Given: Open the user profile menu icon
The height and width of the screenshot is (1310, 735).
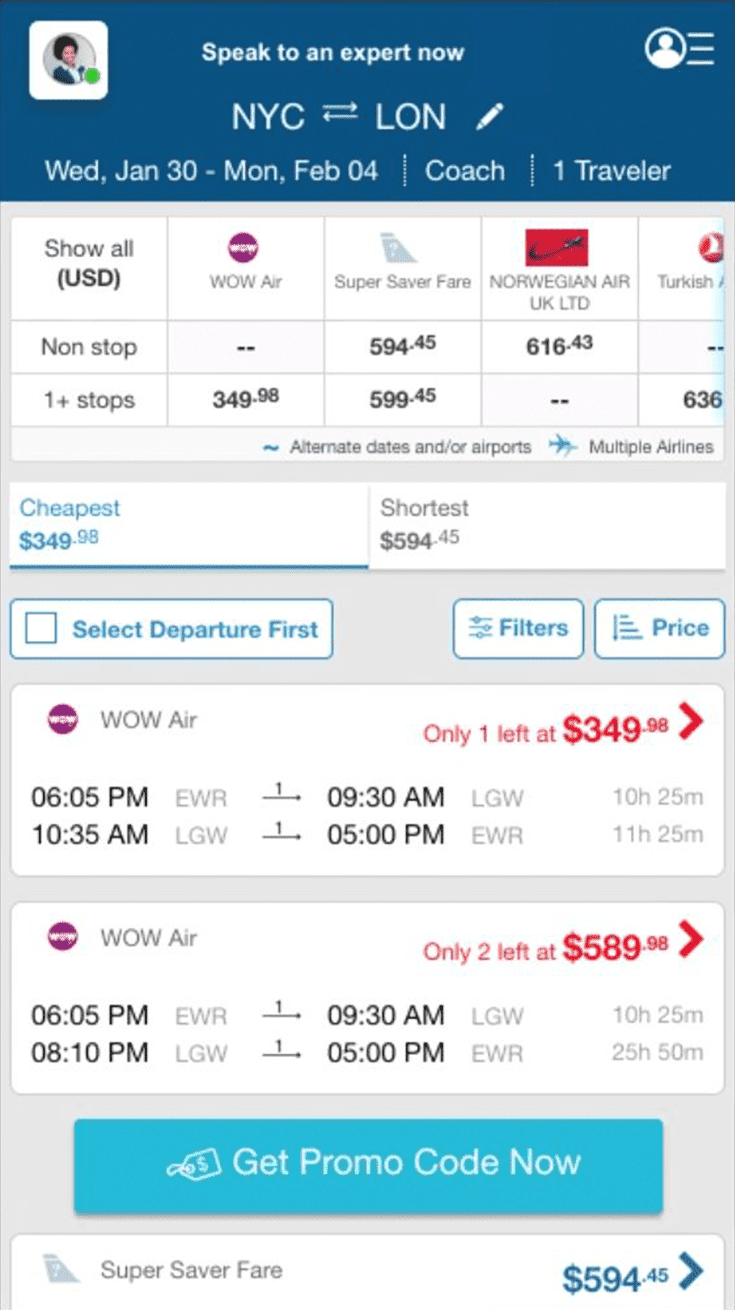Looking at the screenshot, I should (x=679, y=48).
